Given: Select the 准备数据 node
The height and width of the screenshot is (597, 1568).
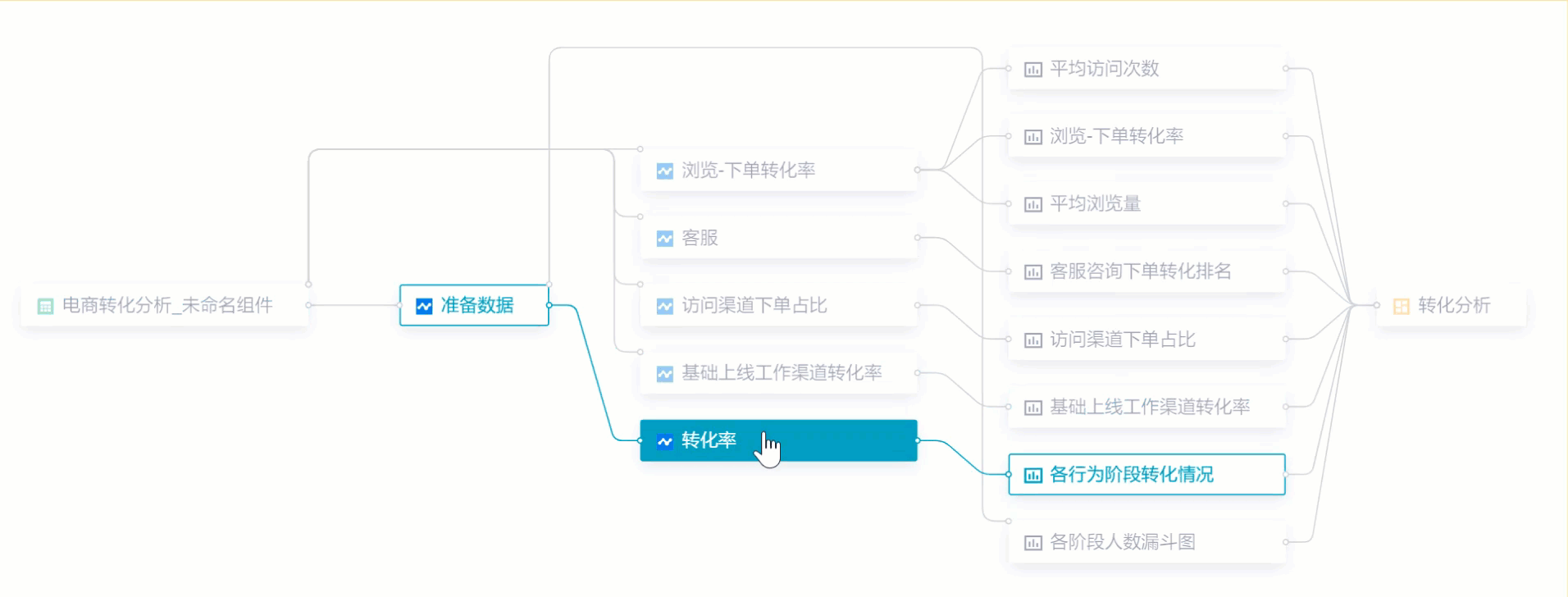Looking at the screenshot, I should pos(476,305).
